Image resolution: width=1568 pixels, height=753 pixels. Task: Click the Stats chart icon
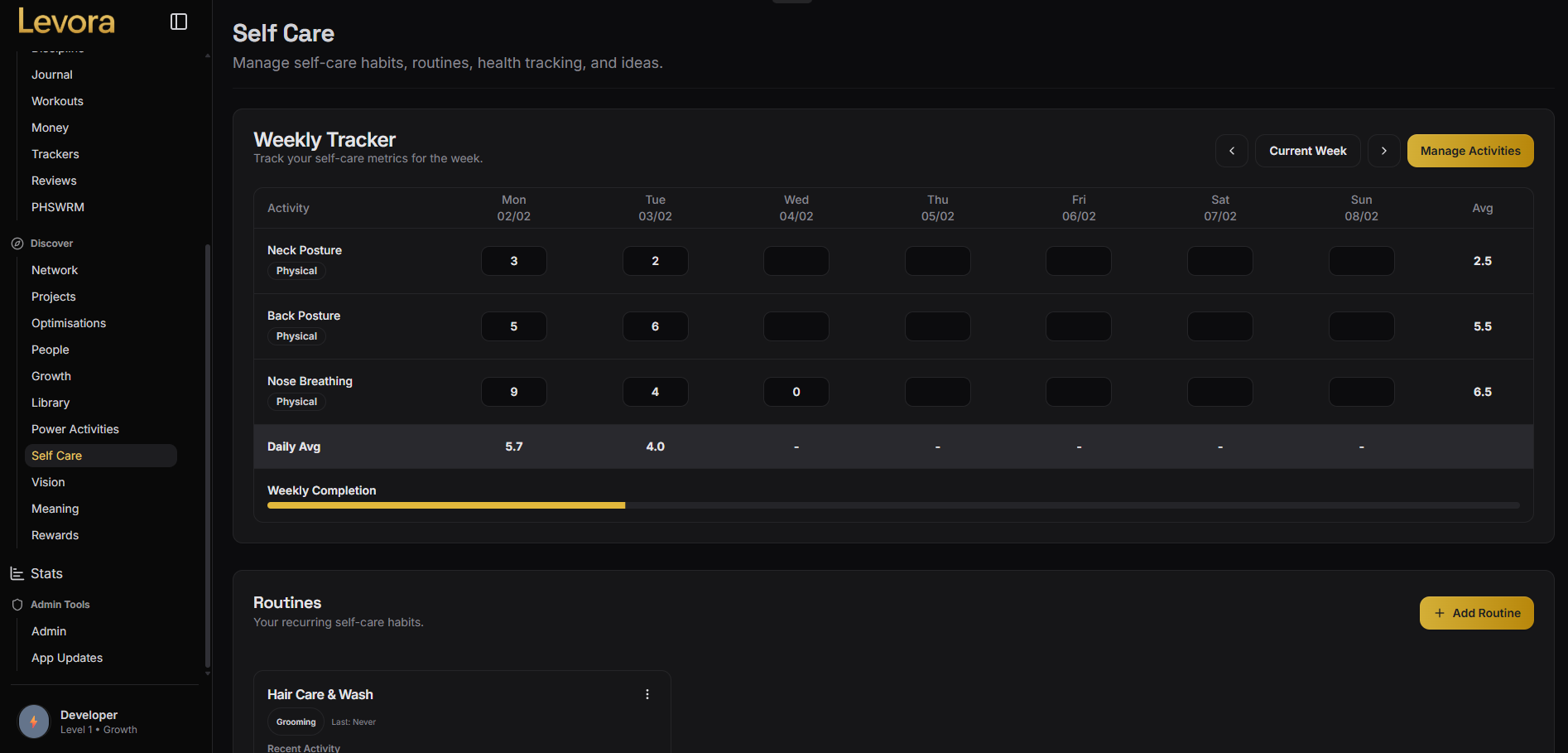pos(17,573)
